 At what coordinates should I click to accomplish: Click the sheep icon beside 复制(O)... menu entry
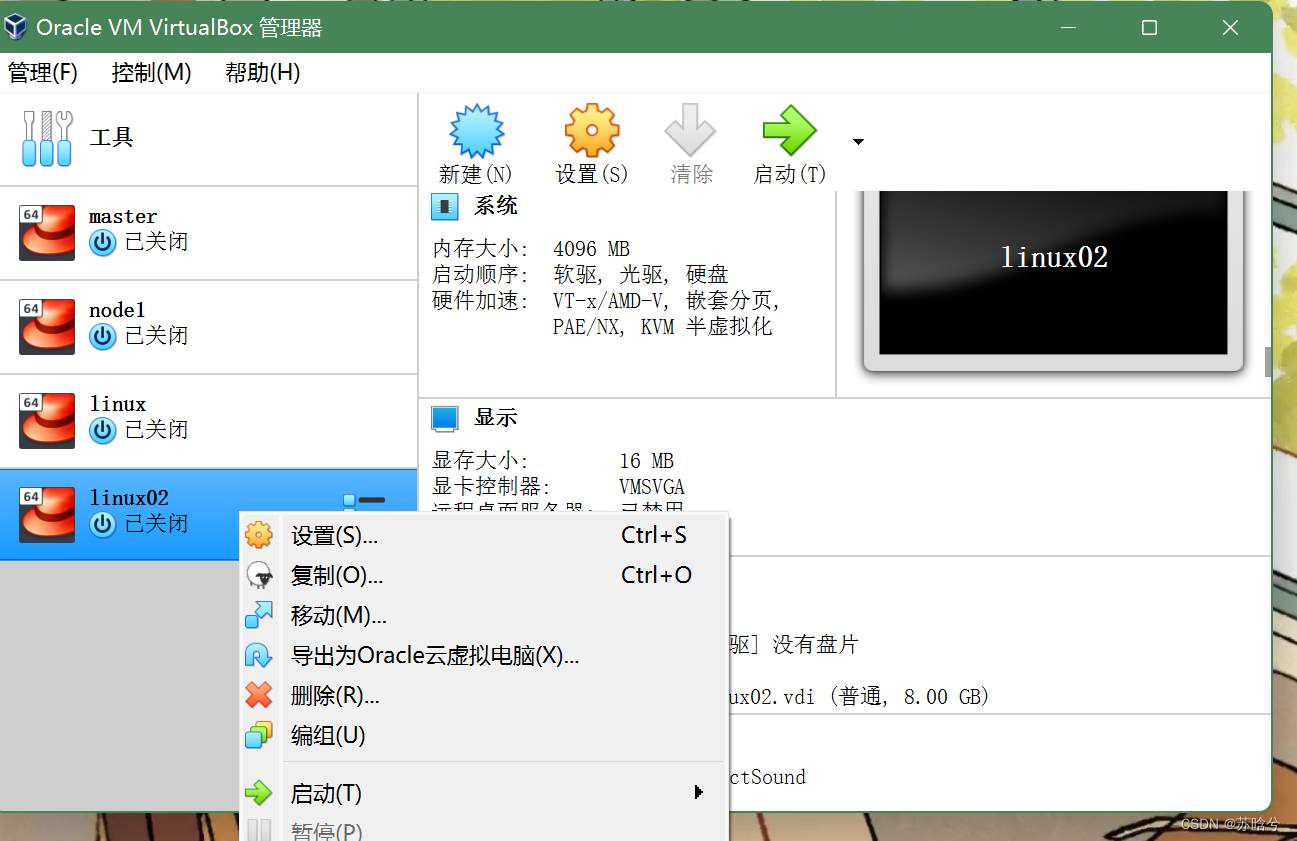coord(259,575)
